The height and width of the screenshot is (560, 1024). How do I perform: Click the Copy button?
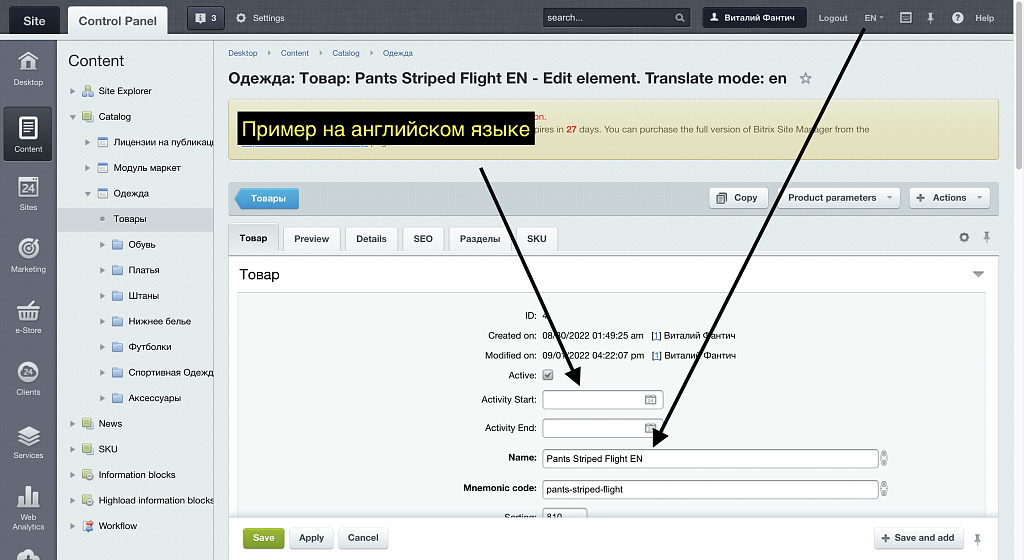point(738,198)
